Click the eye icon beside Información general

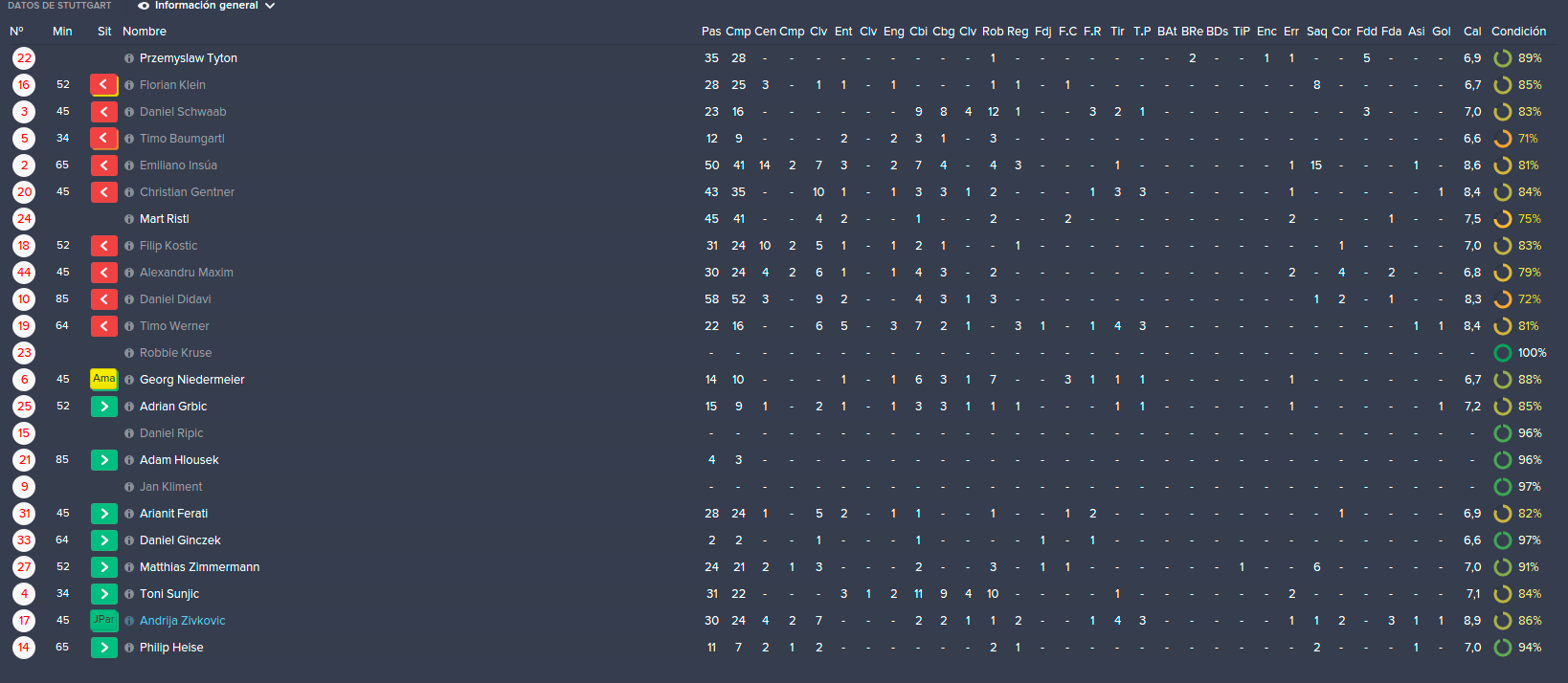click(144, 6)
